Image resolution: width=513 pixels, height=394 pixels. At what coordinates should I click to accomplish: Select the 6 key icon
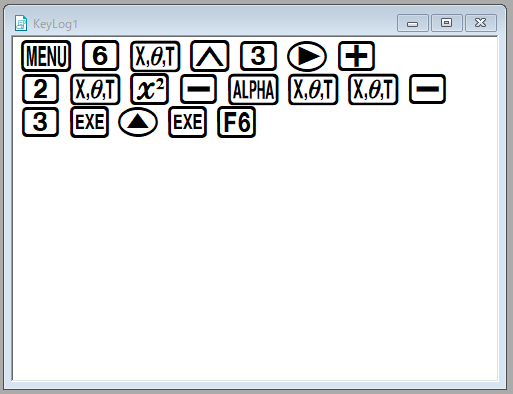click(x=100, y=56)
